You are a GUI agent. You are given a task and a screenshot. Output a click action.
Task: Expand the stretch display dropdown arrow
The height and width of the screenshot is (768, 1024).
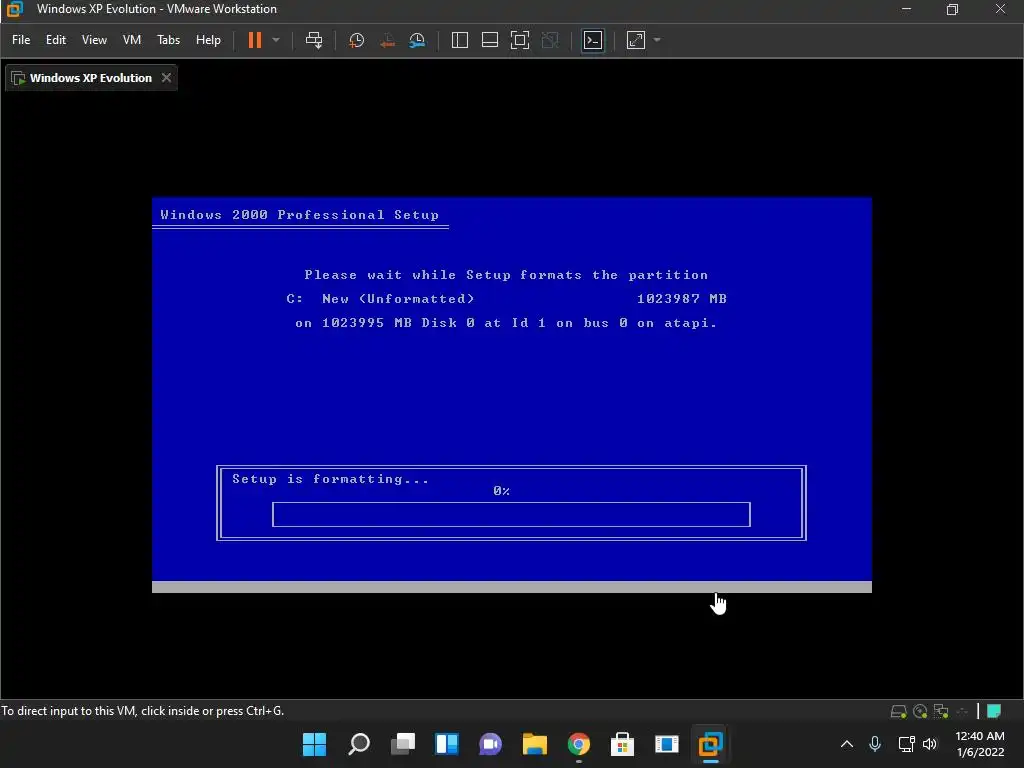pyautogui.click(x=657, y=40)
